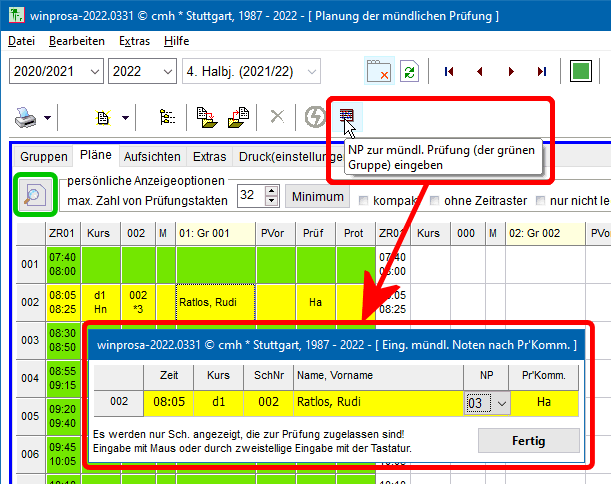Enable the 'kompakt' checkbox
Viewport: 611px width, 484px height.
pyautogui.click(x=365, y=202)
